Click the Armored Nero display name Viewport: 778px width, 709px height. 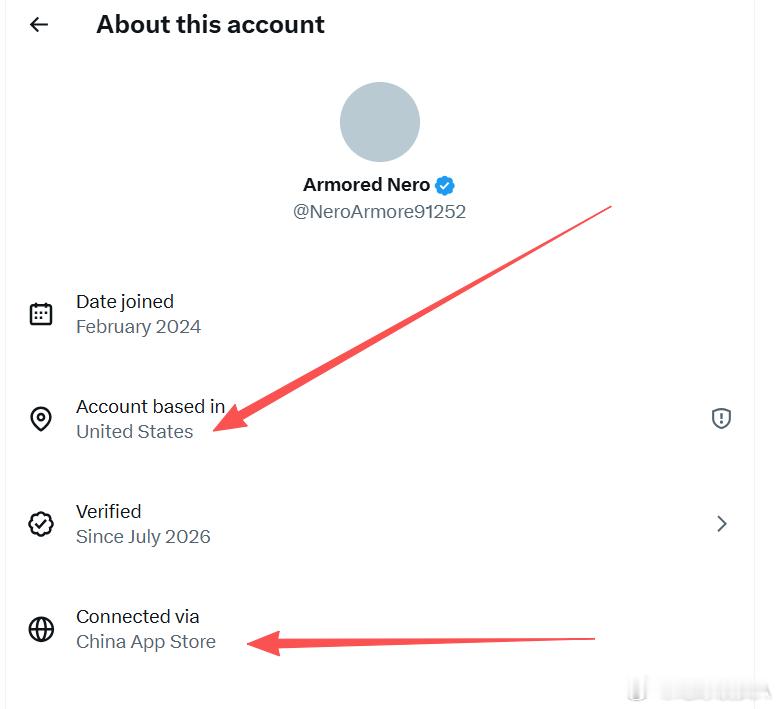tap(366, 185)
